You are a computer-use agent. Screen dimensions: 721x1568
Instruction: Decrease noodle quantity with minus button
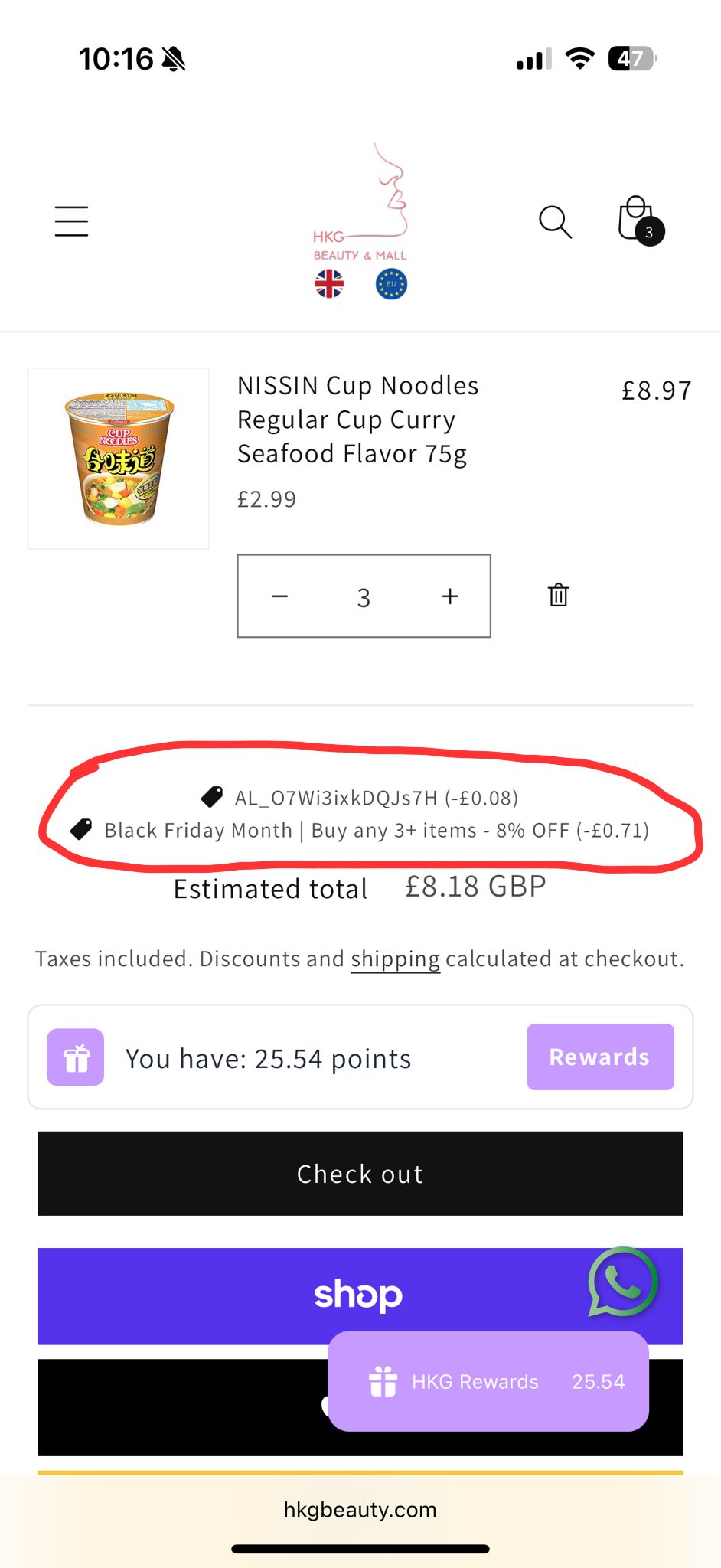point(280,596)
